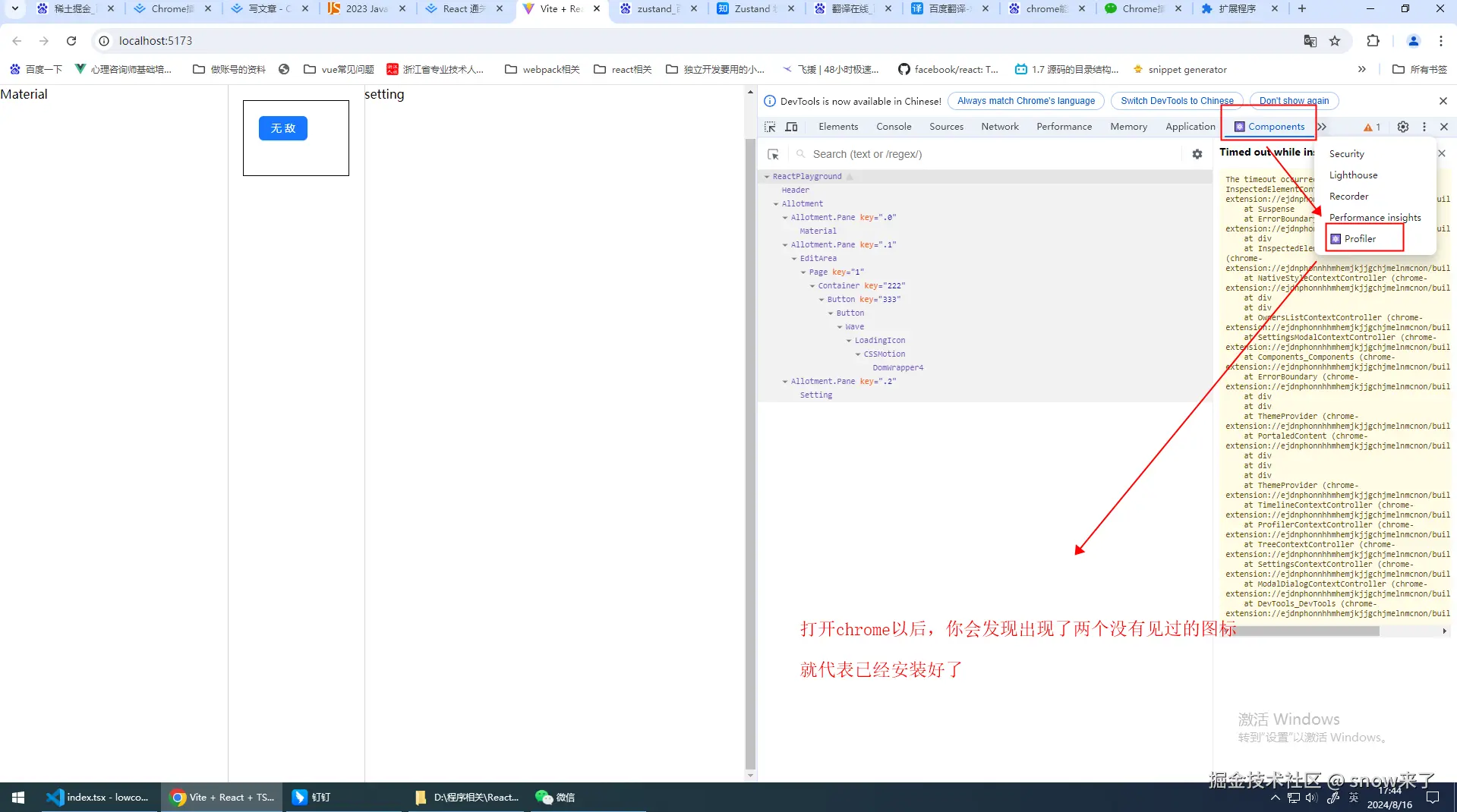Image resolution: width=1457 pixels, height=812 pixels.
Task: Collapse the Container key "222" node
Action: [x=812, y=286]
